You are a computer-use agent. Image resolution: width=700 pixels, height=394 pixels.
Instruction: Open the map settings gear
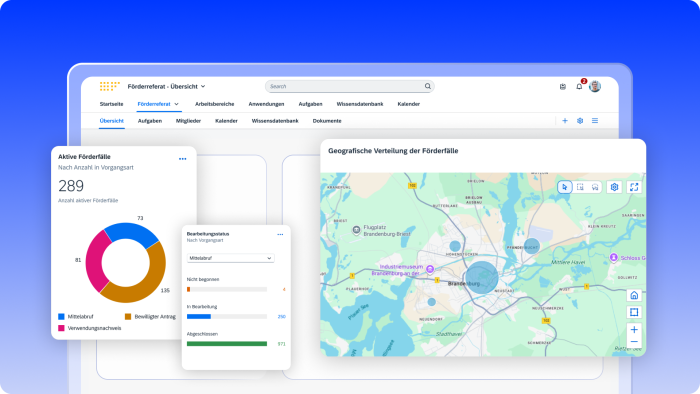[x=614, y=187]
